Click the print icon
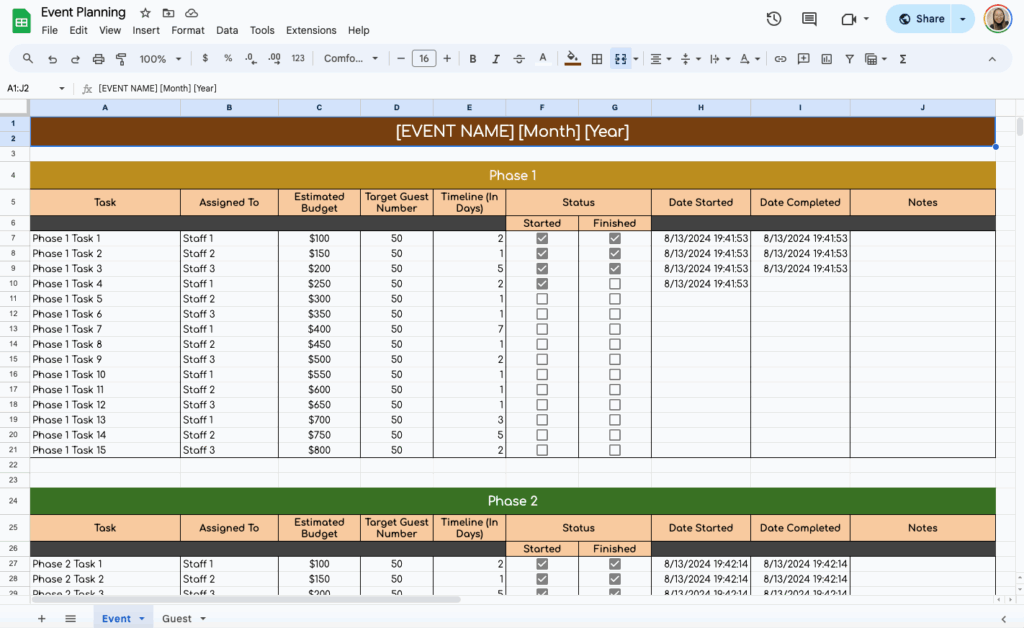1024x628 pixels. click(97, 58)
